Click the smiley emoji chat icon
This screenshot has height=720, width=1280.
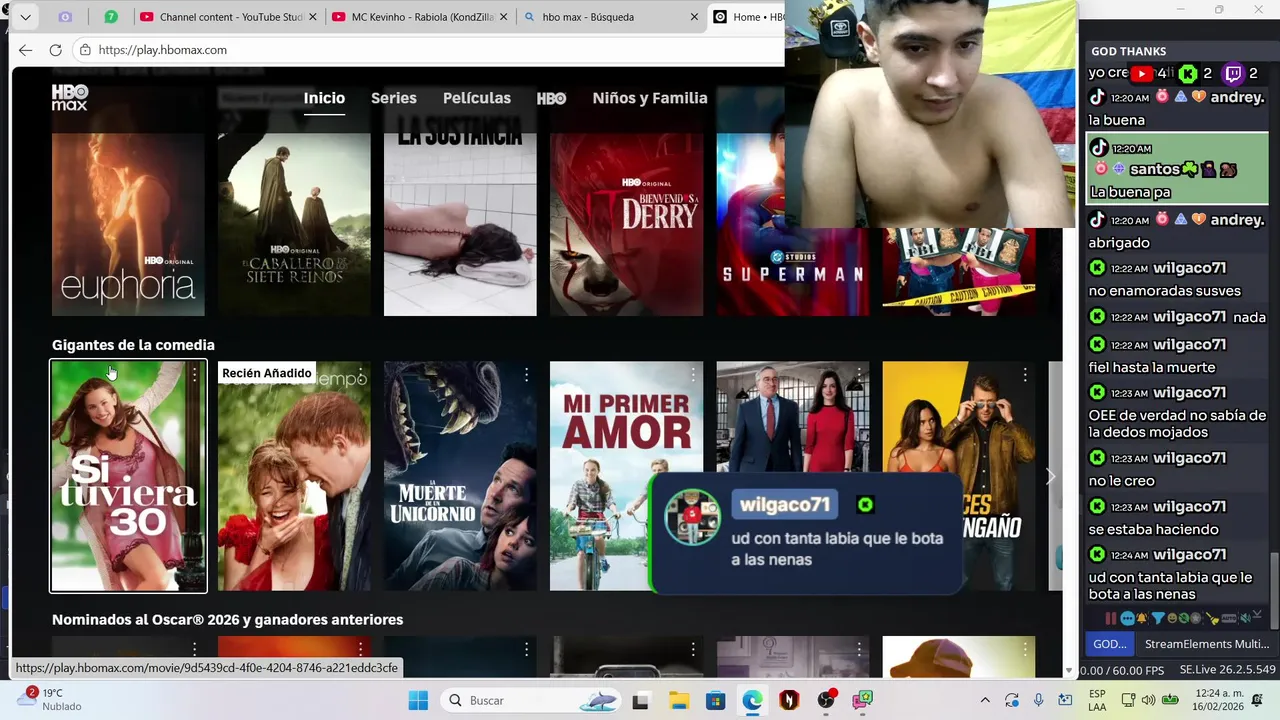click(x=1172, y=618)
